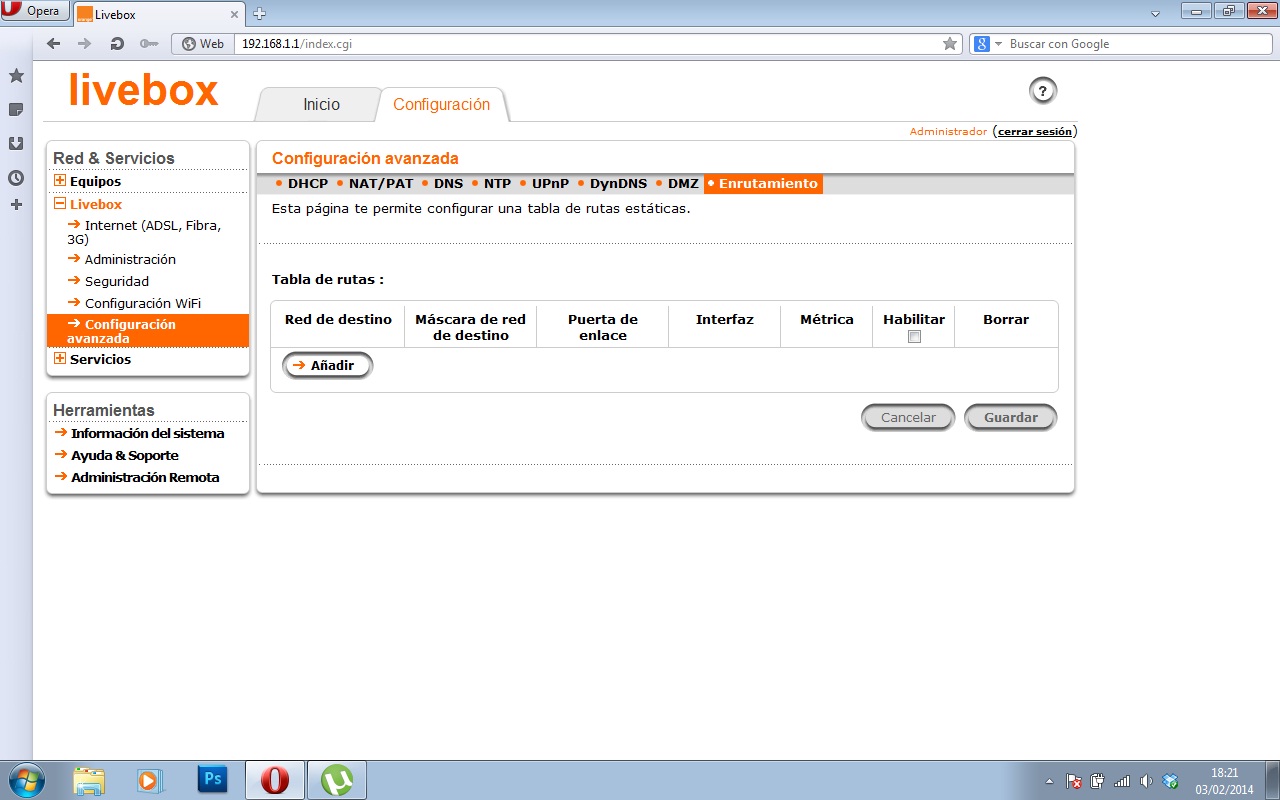Image resolution: width=1280 pixels, height=800 pixels.
Task: Open a new tab with the plus icon
Action: (260, 14)
